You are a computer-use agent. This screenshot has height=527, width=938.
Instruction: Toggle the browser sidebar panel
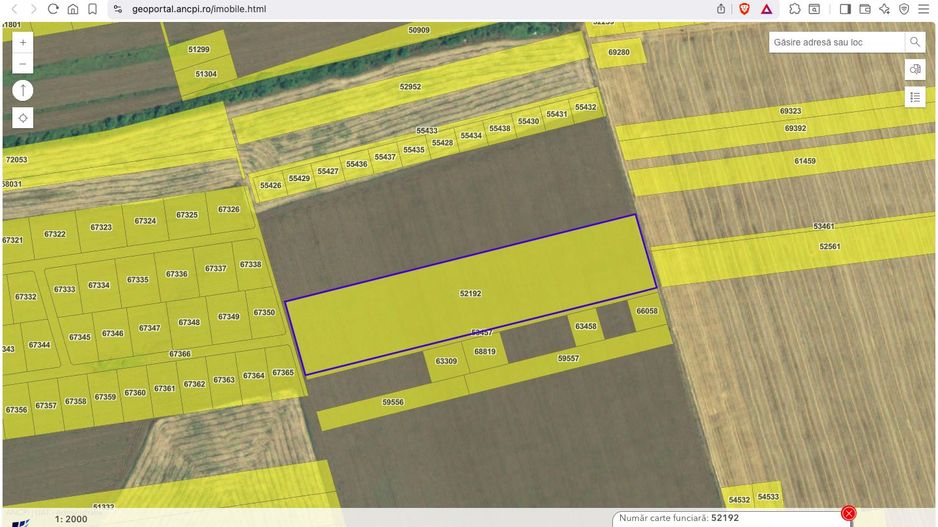coord(845,9)
